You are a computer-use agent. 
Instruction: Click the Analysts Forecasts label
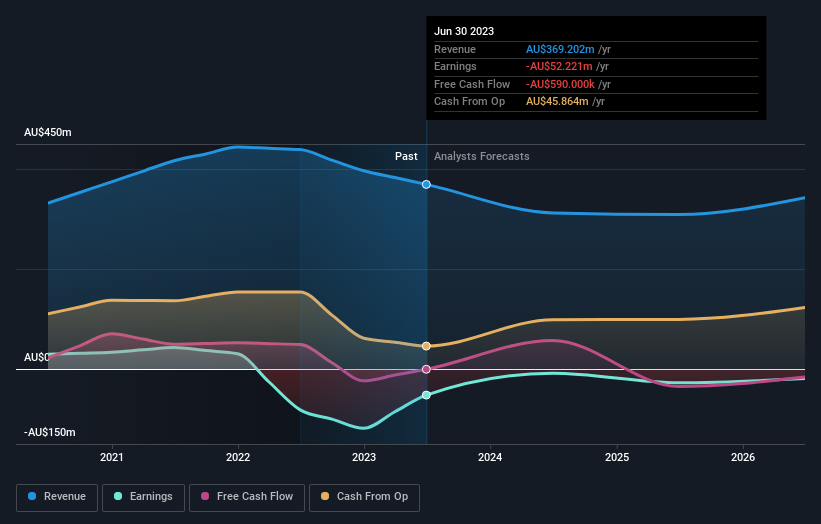(x=482, y=156)
